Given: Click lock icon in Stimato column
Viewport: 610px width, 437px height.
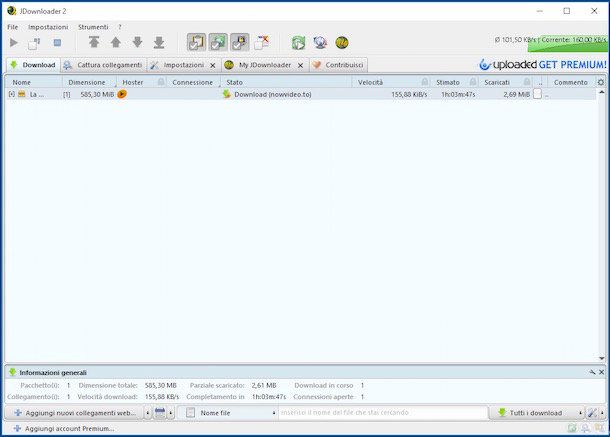Looking at the screenshot, I should click(473, 82).
